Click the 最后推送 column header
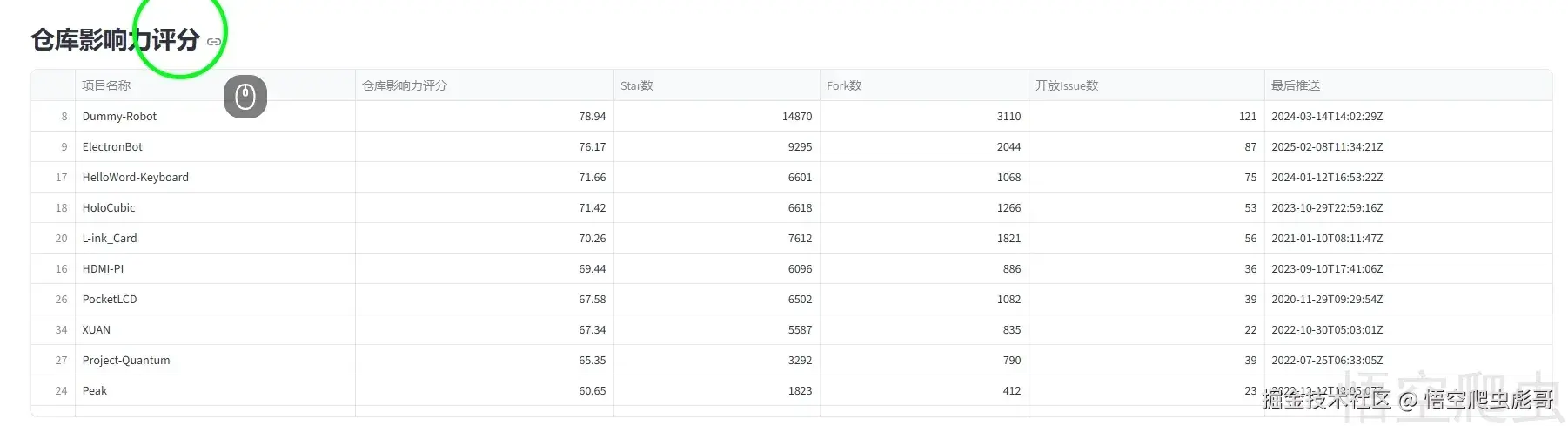The width and height of the screenshot is (1568, 426). 1296,85
